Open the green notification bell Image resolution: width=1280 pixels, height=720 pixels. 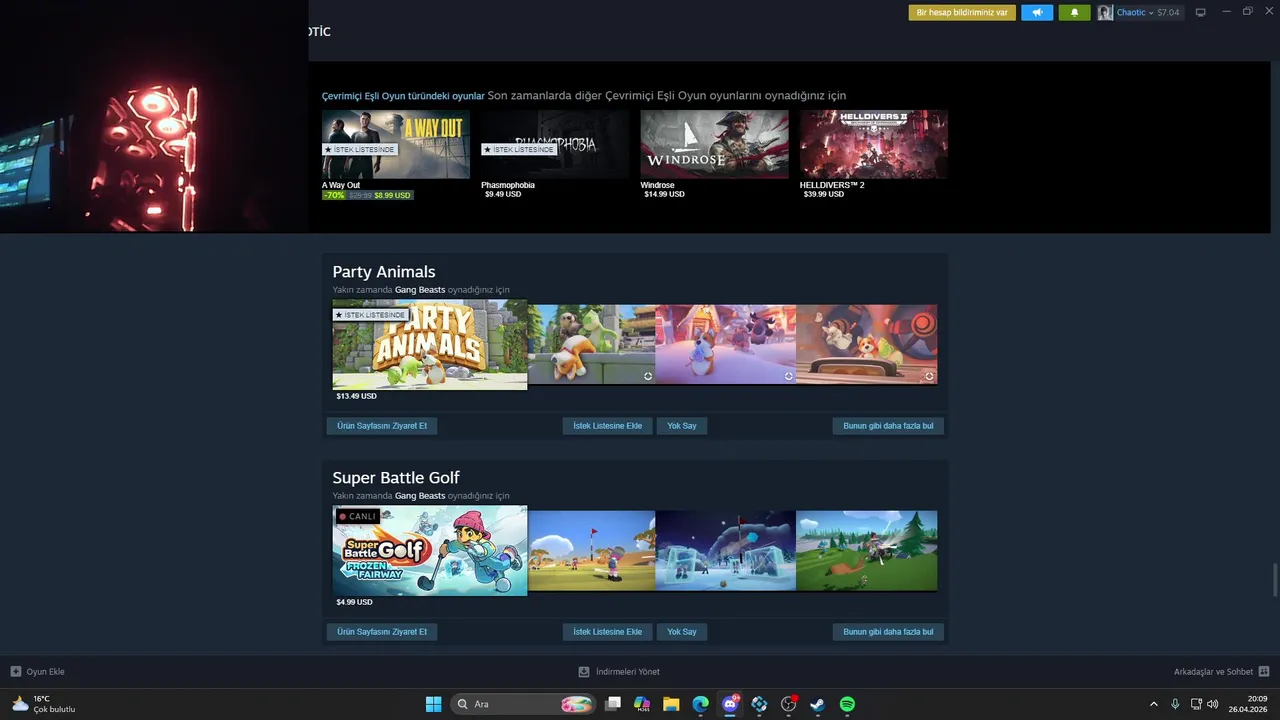click(x=1075, y=13)
